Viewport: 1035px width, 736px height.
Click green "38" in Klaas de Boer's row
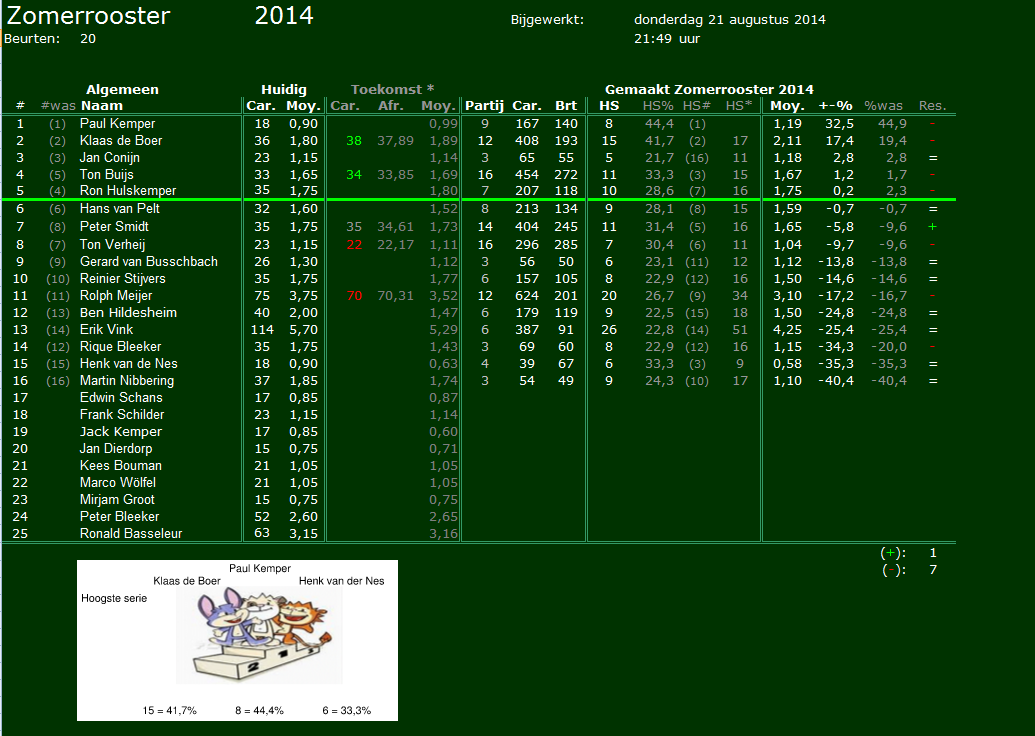point(354,141)
